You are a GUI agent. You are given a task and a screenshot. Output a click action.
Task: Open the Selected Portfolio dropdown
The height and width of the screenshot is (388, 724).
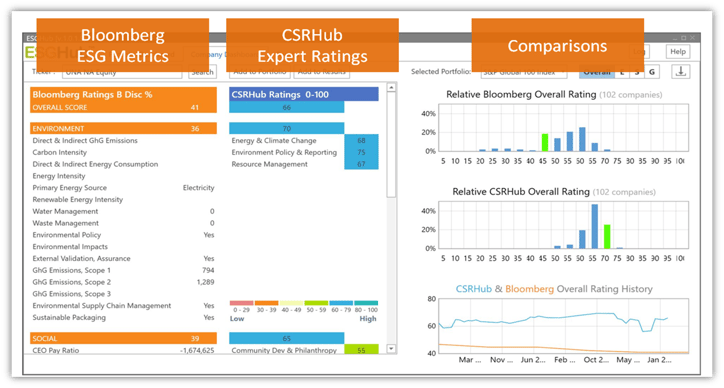tap(524, 73)
